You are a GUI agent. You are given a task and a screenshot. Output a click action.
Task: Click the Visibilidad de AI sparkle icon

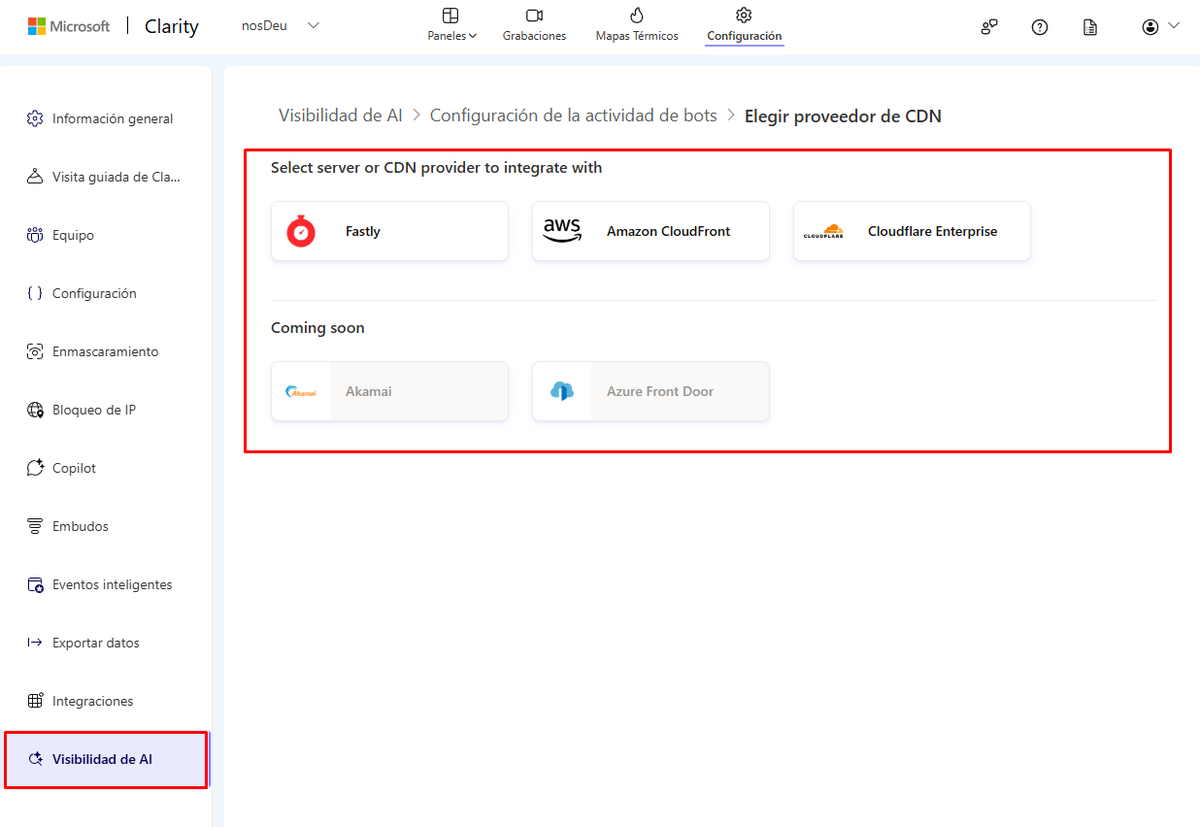pyautogui.click(x=35, y=759)
